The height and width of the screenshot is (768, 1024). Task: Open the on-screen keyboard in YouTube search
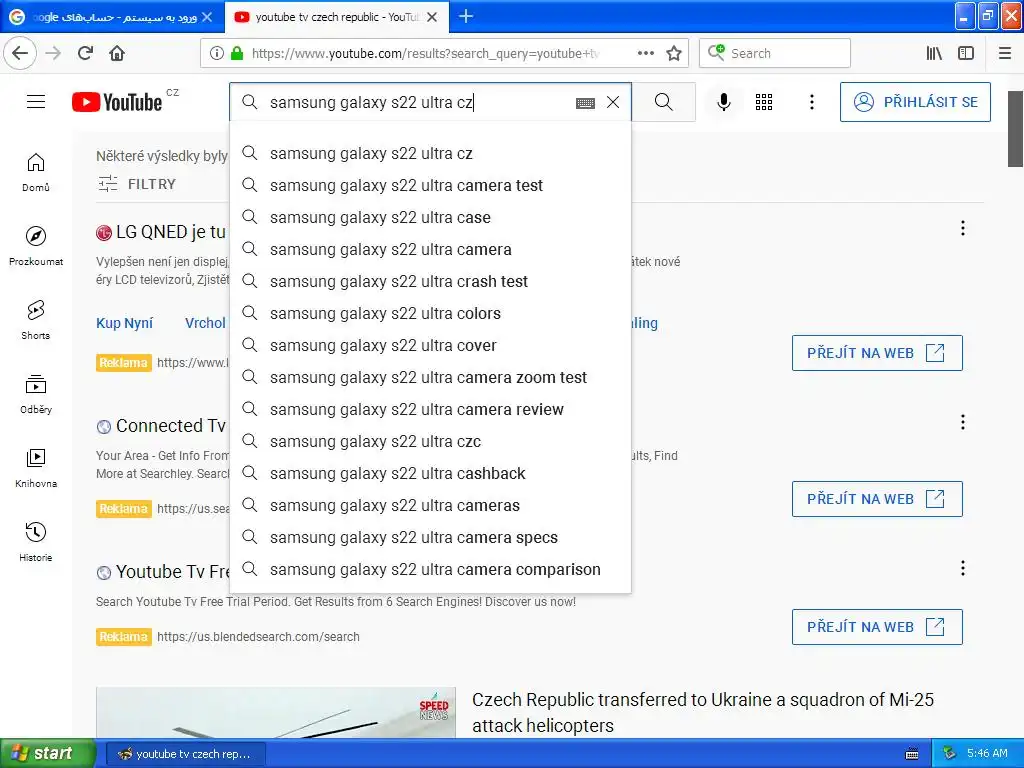585,103
